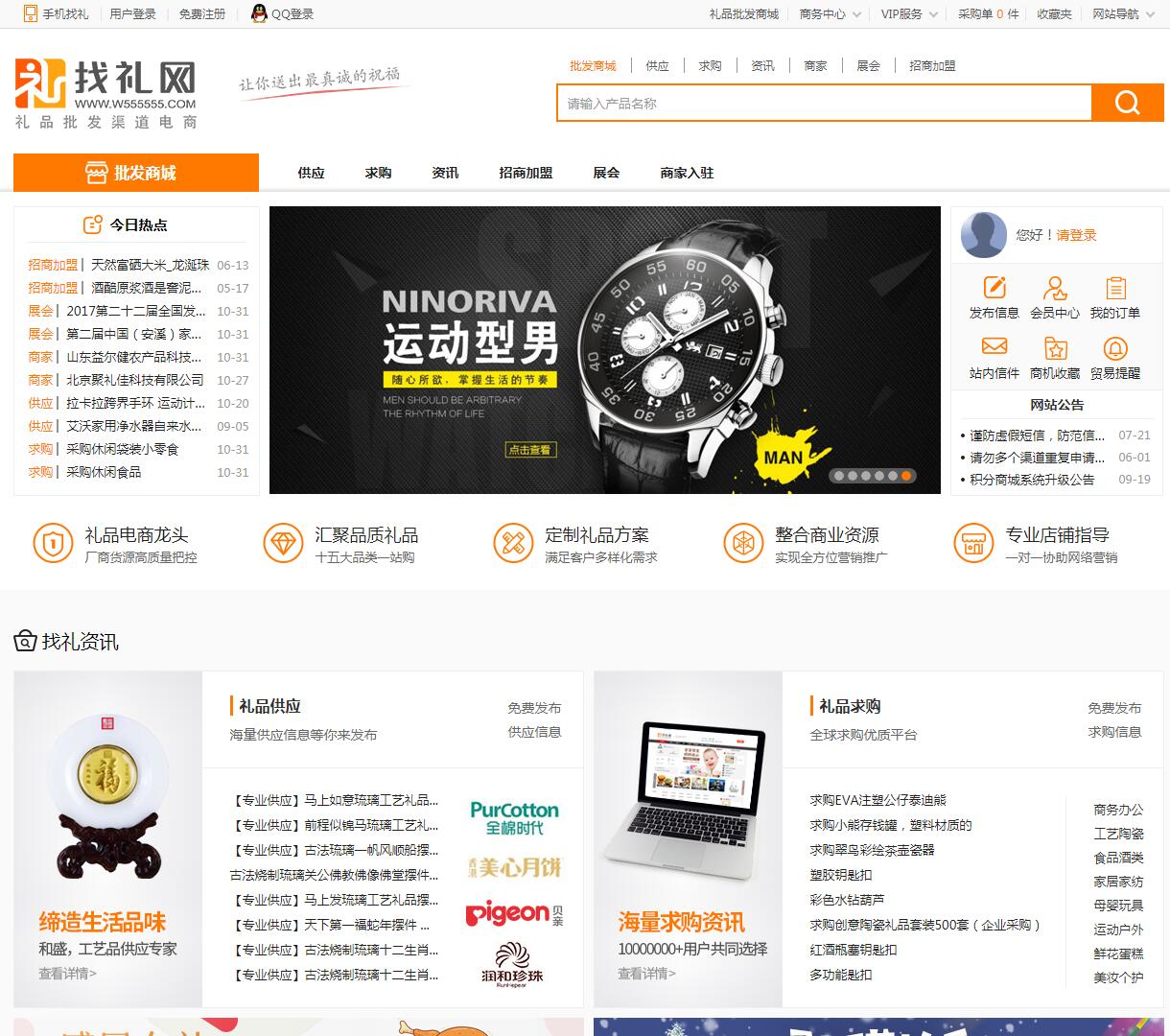Select the 资讯 search tab
Image resolution: width=1170 pixels, height=1036 pixels.
762,65
